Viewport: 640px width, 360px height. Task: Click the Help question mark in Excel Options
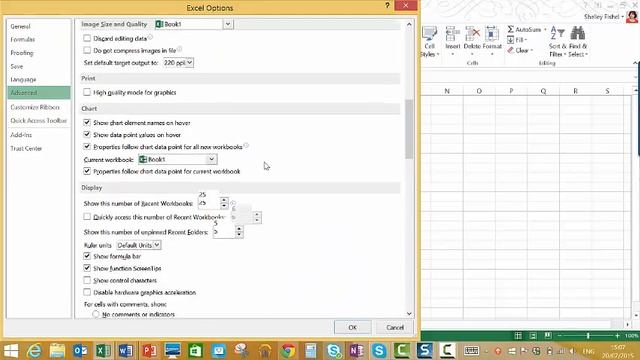click(387, 5)
